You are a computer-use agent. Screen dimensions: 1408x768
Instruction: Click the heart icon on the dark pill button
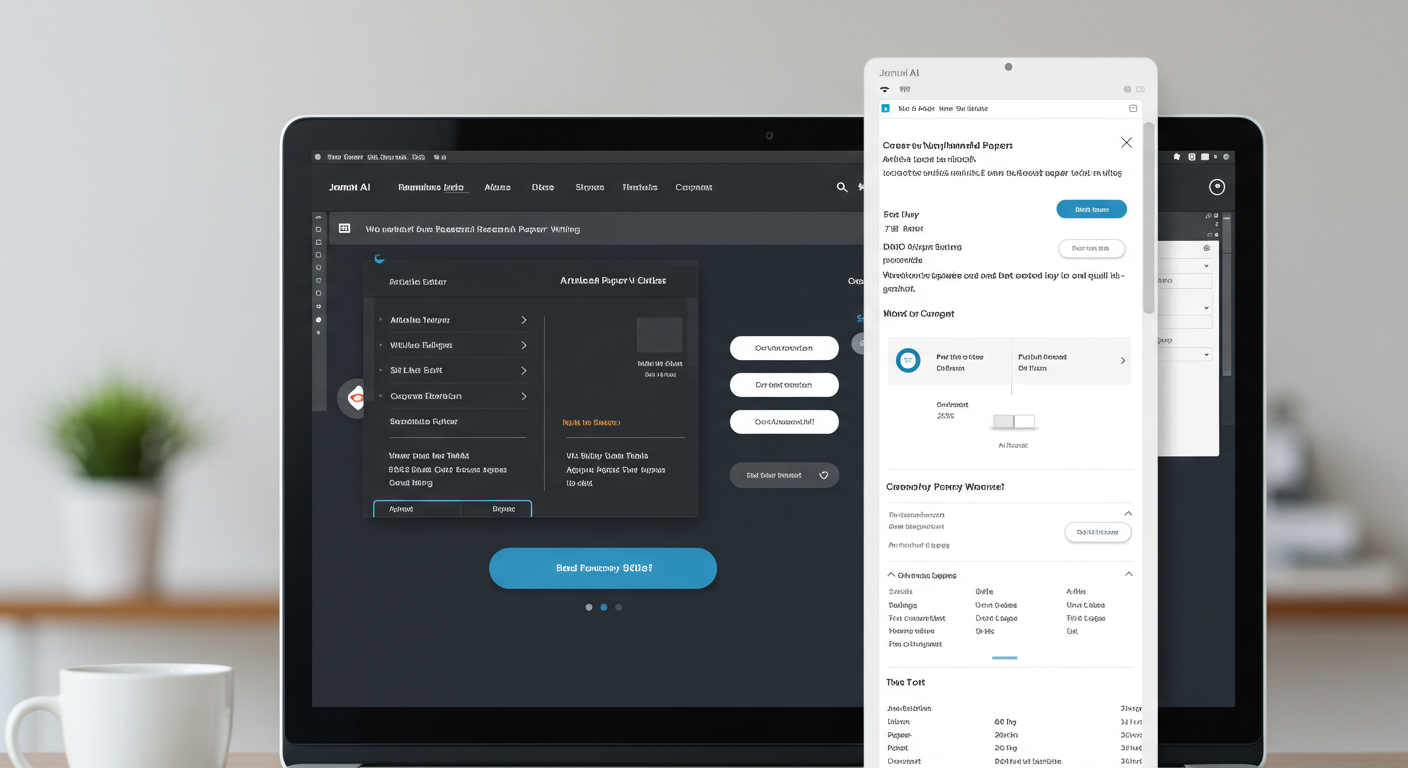pyautogui.click(x=824, y=475)
